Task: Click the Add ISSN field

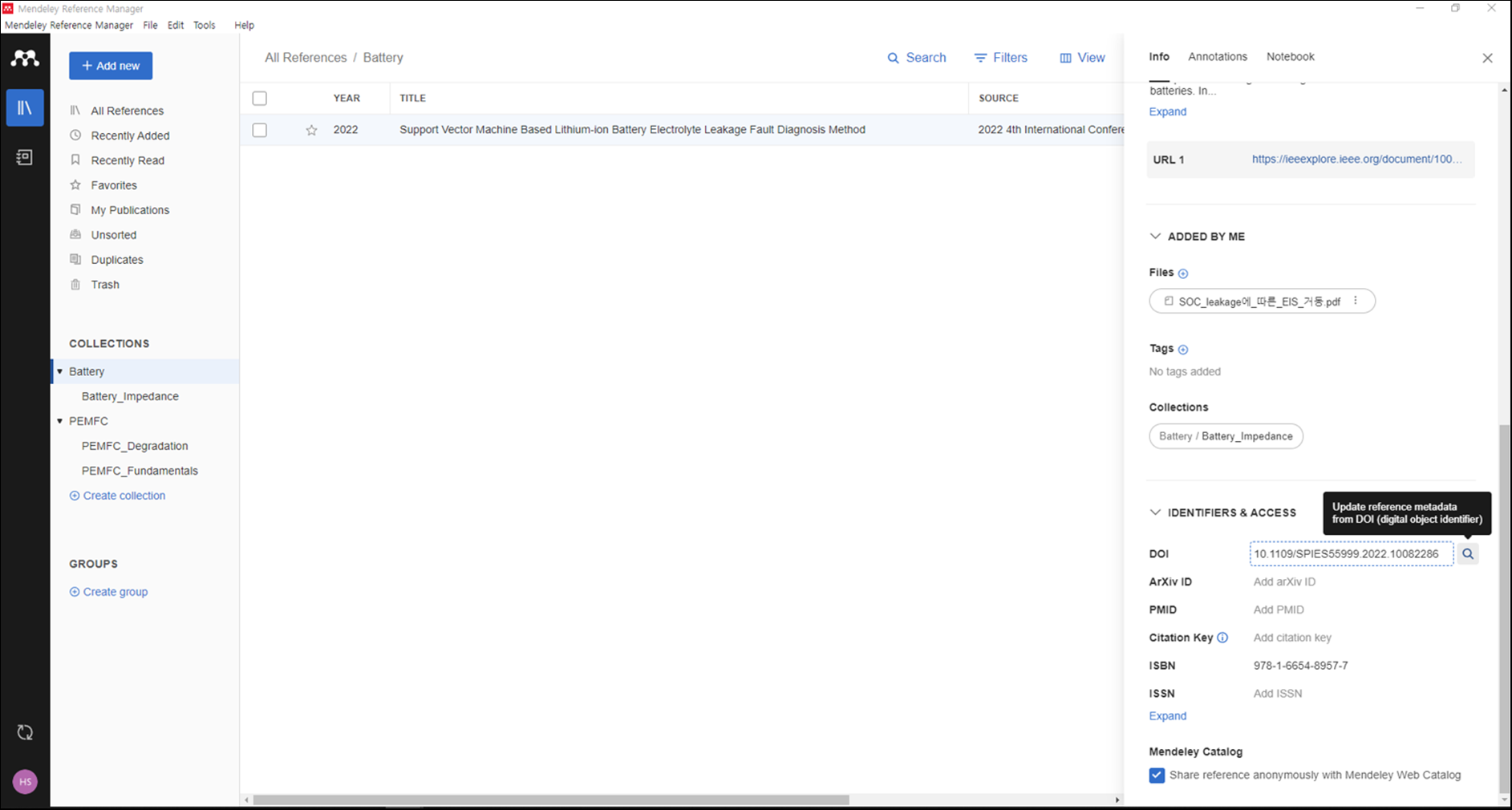Action: coord(1278,694)
